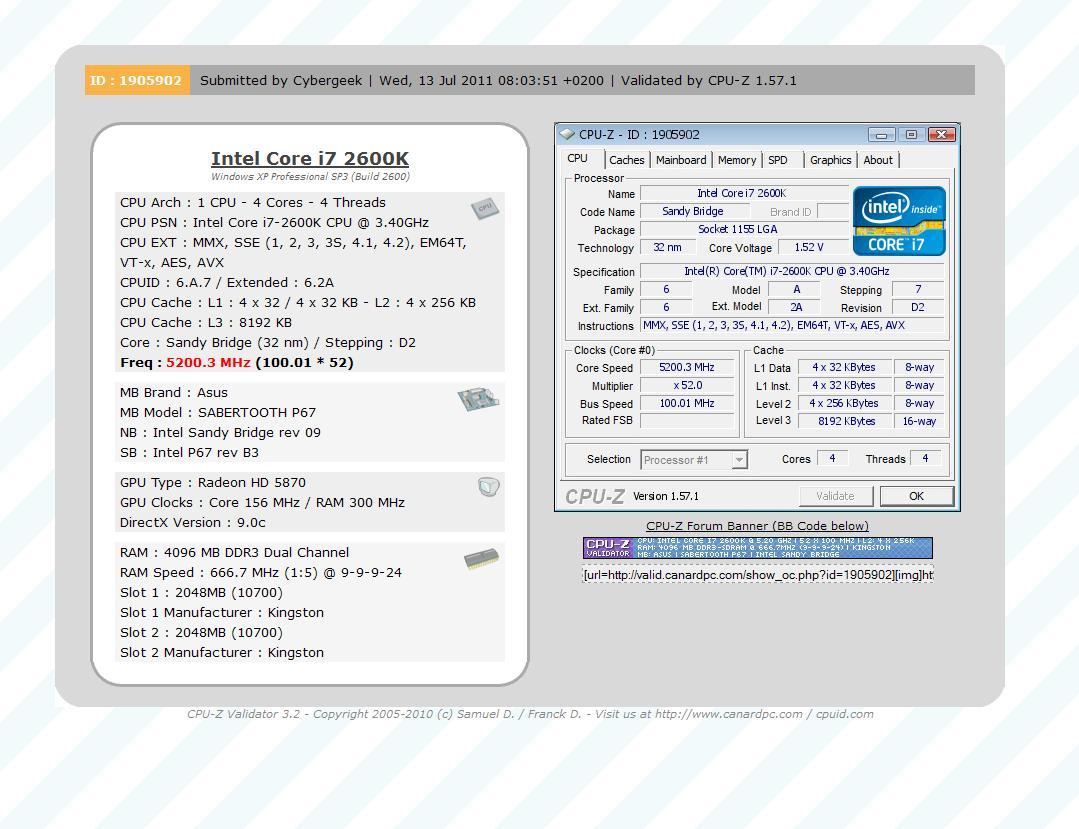Click the Package Socket 1155 LGA field
1079x829 pixels.
point(744,229)
